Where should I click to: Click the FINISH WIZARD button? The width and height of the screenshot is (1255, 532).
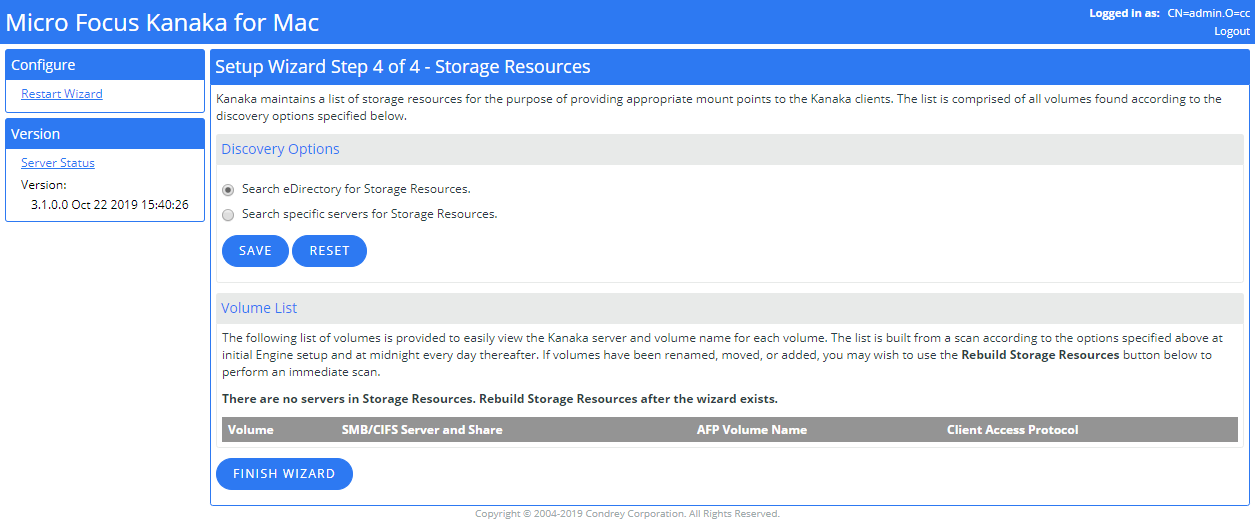click(284, 474)
